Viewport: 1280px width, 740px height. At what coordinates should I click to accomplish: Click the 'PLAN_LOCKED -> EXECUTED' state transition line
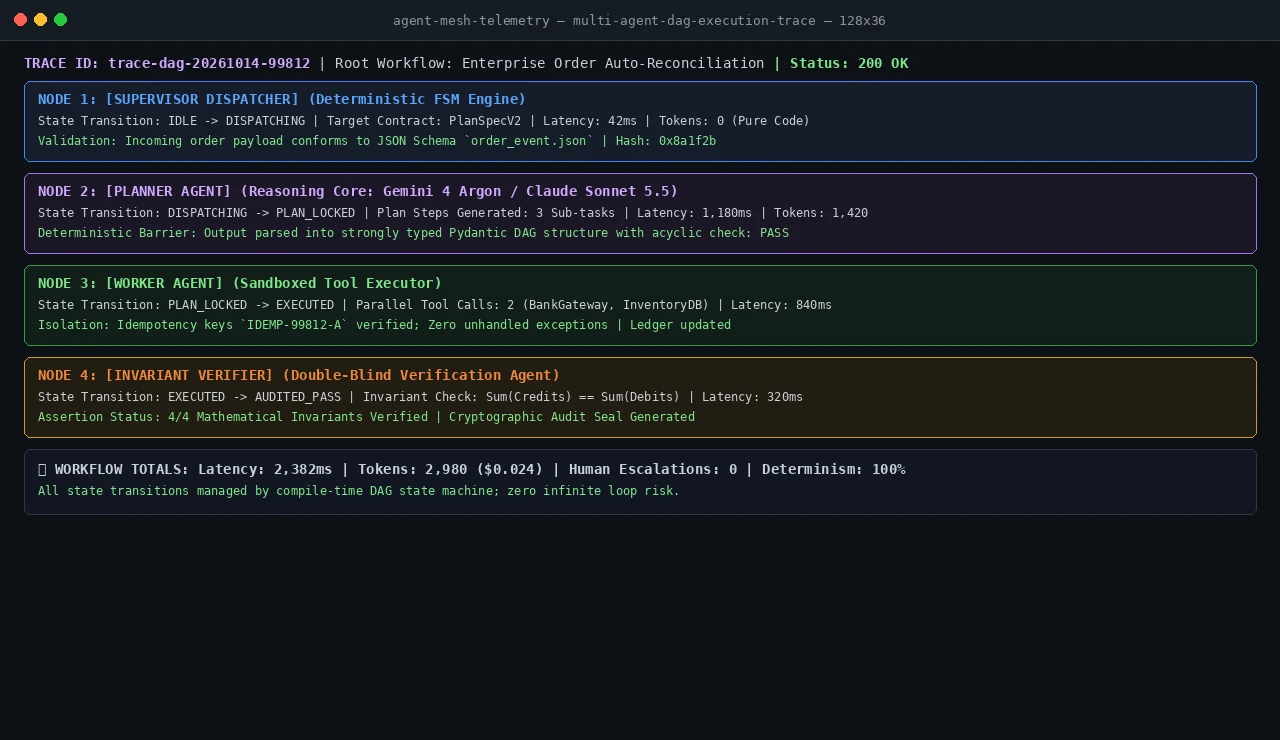(435, 305)
